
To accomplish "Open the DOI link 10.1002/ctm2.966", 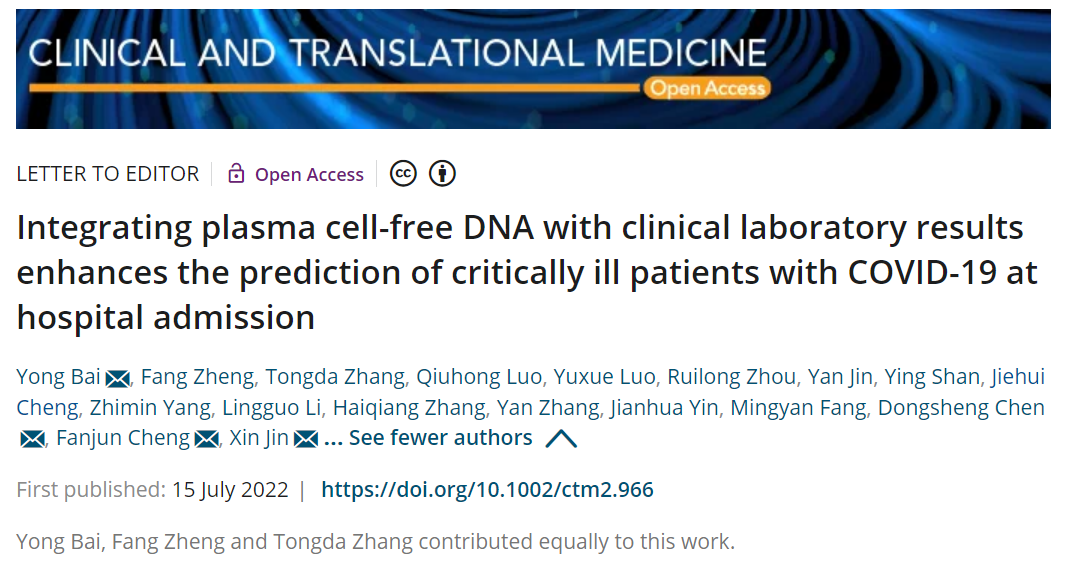I will pyautogui.click(x=487, y=490).
